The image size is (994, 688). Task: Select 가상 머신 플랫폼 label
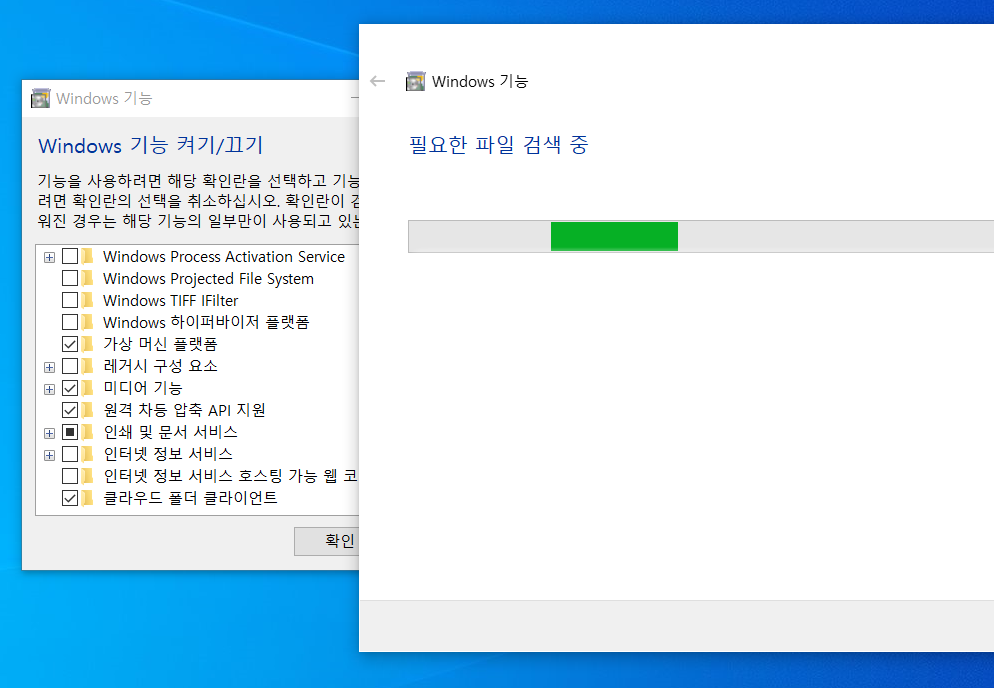click(160, 344)
